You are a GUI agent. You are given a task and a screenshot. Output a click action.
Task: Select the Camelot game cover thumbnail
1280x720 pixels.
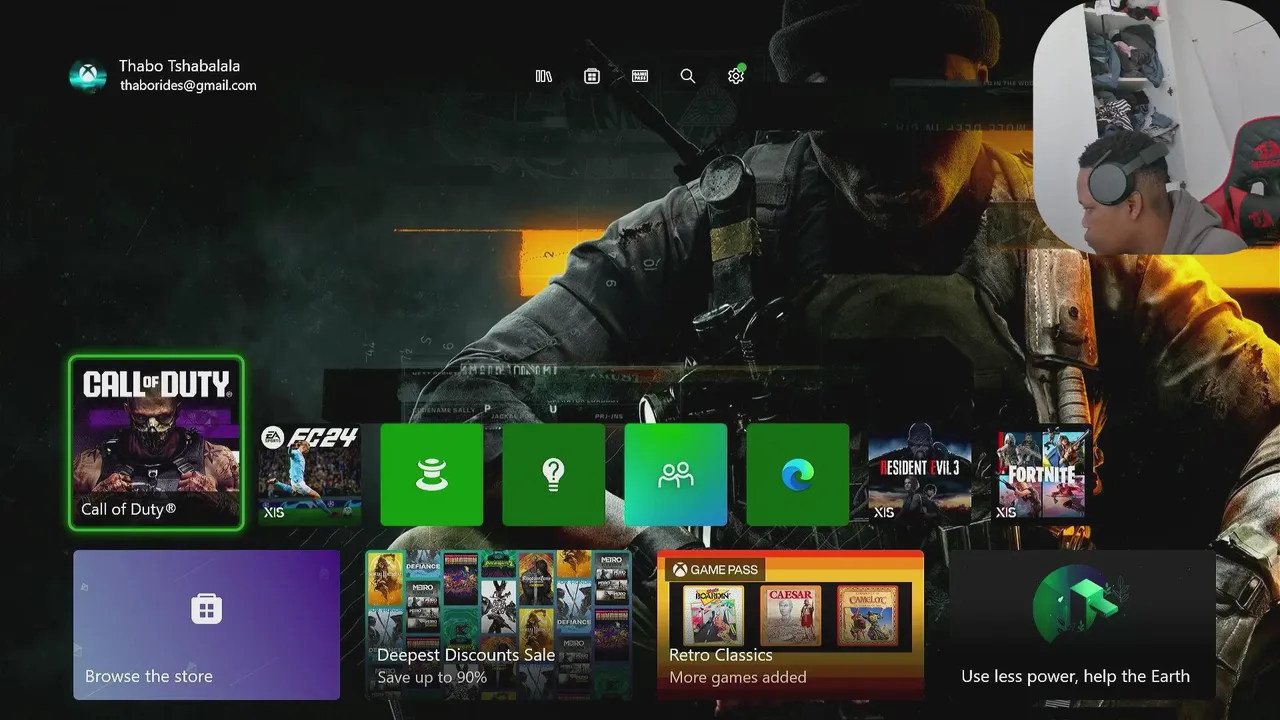867,616
